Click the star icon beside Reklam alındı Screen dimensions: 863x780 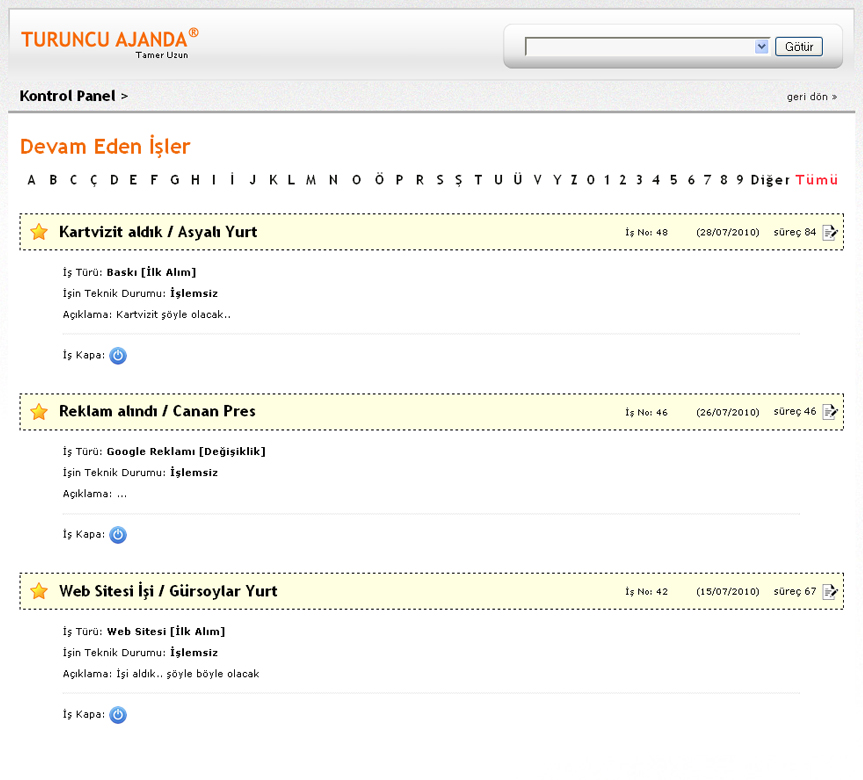point(39,412)
